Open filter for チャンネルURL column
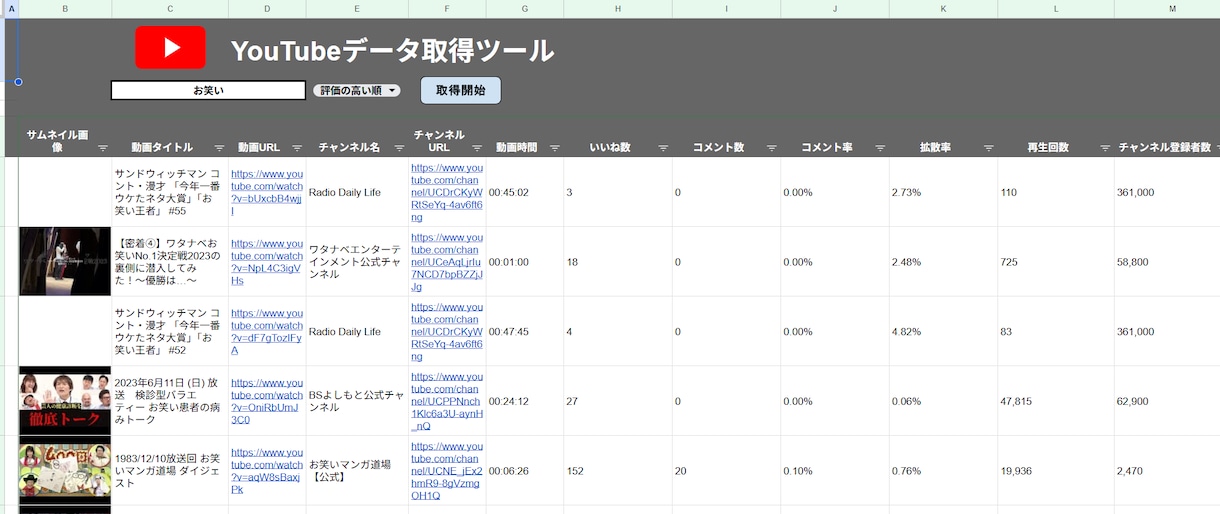Screen dimensions: 1220x514 point(476,148)
